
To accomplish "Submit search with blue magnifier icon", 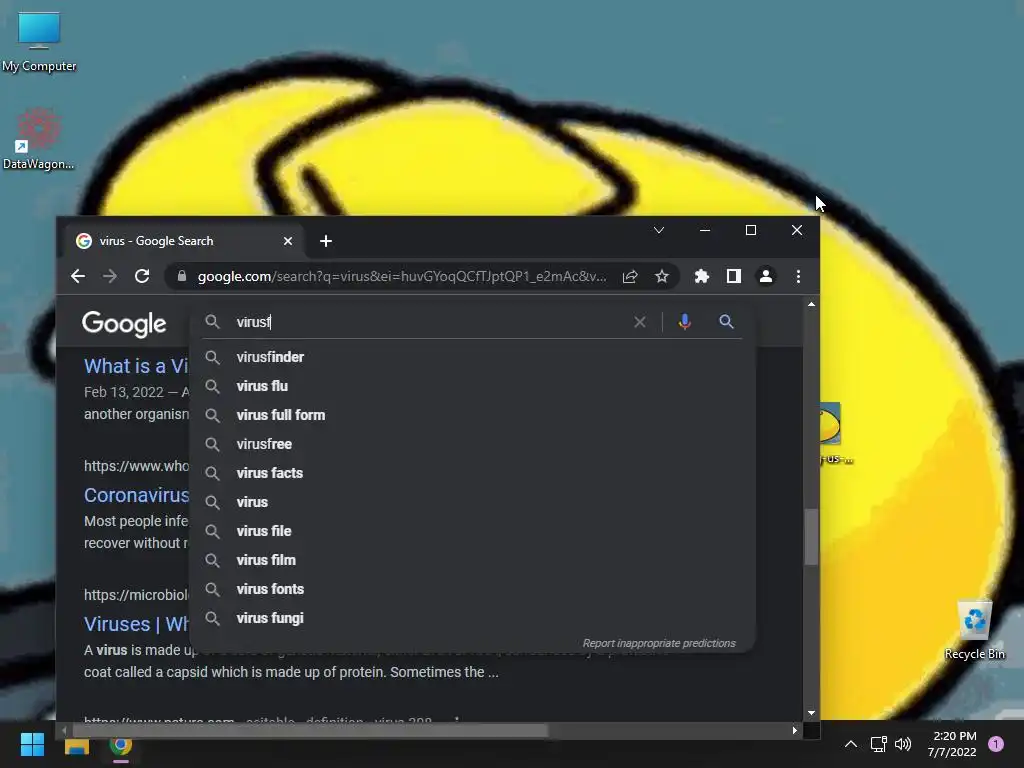I will pos(726,321).
